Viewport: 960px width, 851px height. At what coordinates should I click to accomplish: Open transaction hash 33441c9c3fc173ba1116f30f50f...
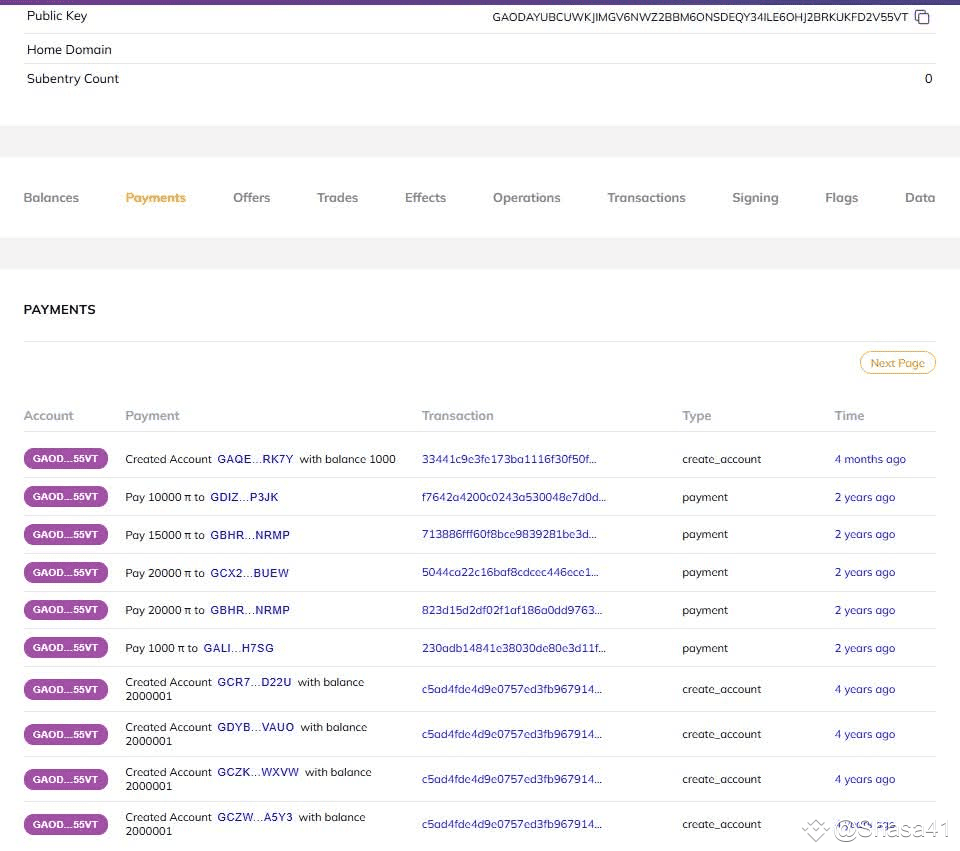pos(509,460)
